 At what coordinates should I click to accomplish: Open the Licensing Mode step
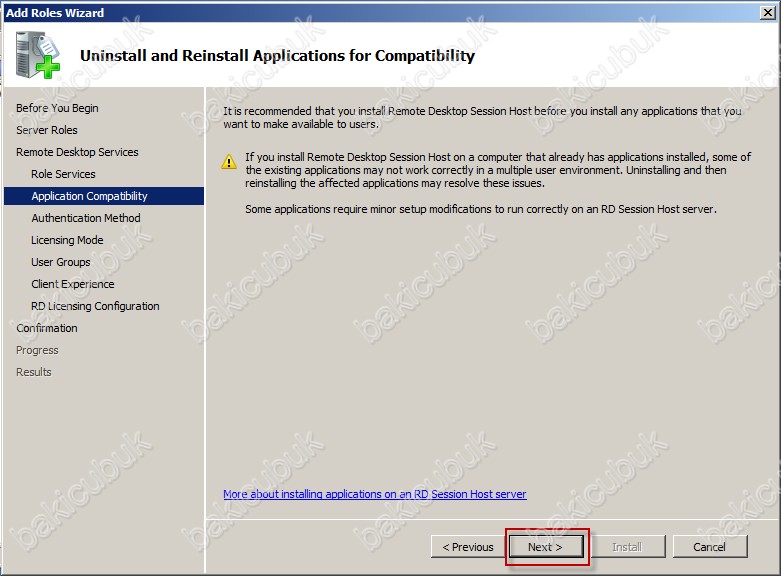tap(67, 240)
